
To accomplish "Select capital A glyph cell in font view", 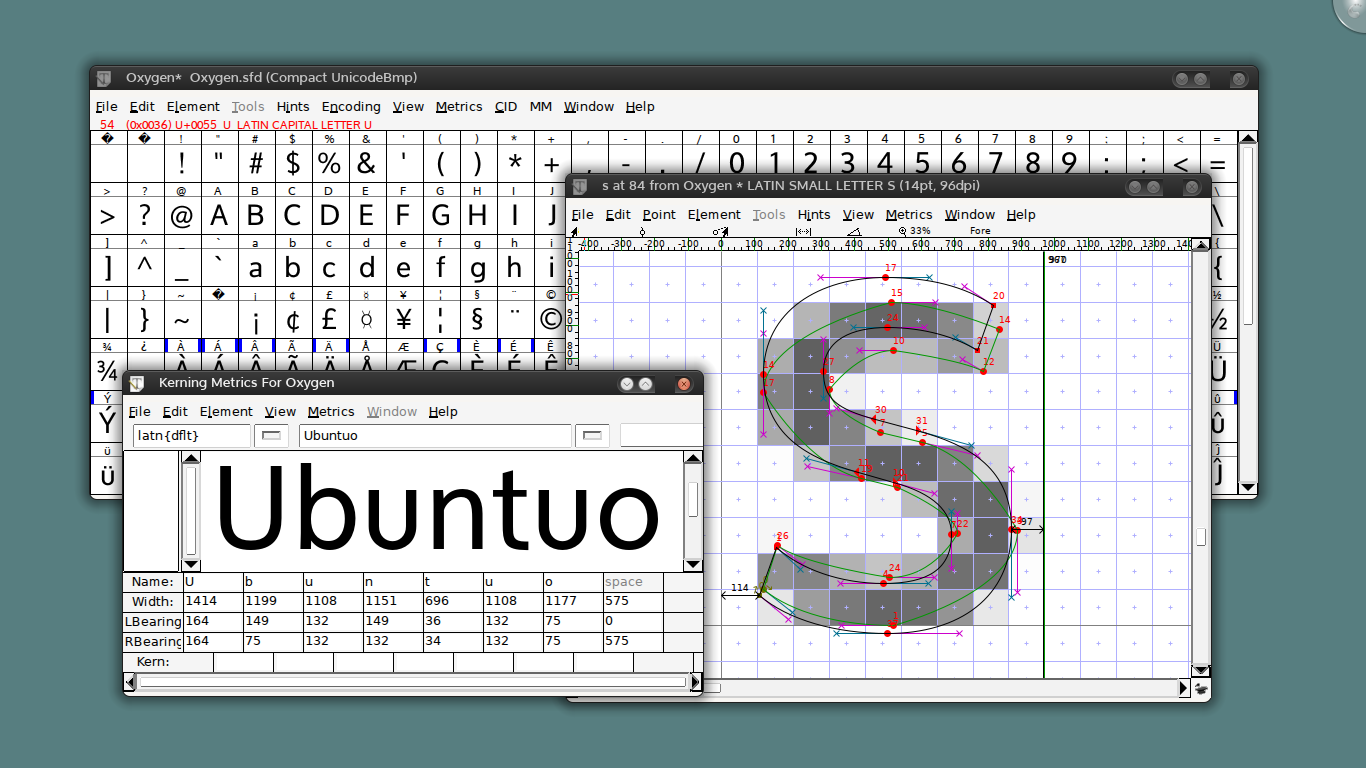I will (x=219, y=215).
